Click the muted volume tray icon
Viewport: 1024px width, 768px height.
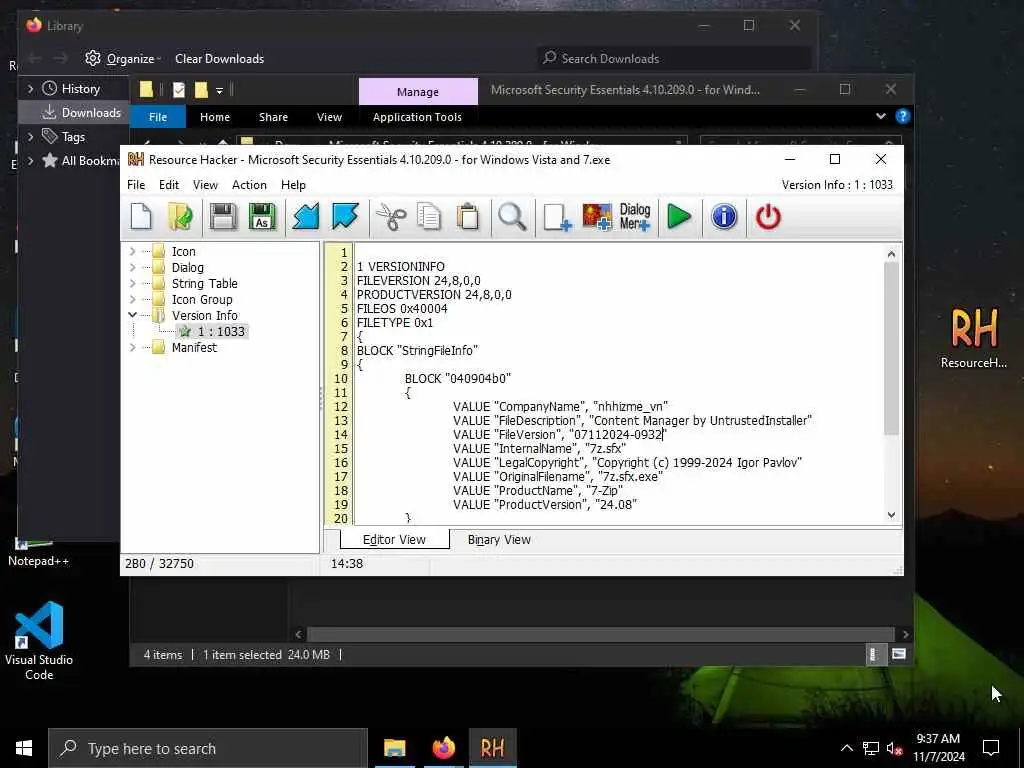895,748
